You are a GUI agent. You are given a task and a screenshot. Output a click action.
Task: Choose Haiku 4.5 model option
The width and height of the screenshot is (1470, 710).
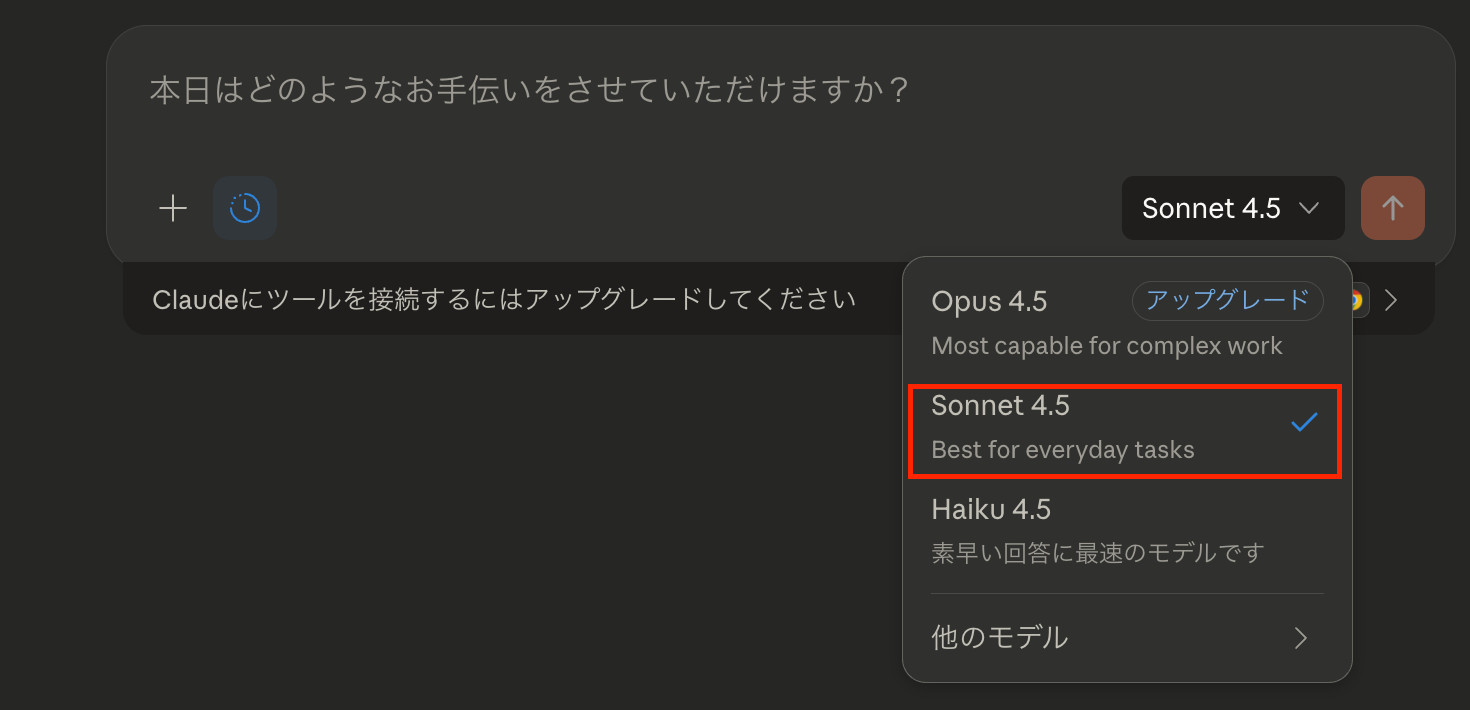tap(1127, 531)
